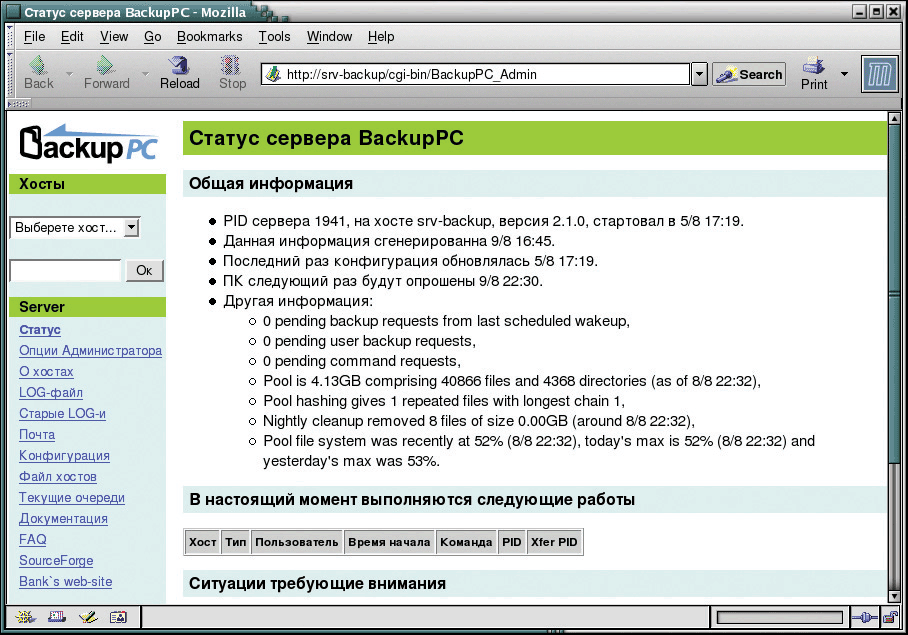The image size is (908, 635).
Task: Click the 'LOG-файл' link
Action: [51, 393]
